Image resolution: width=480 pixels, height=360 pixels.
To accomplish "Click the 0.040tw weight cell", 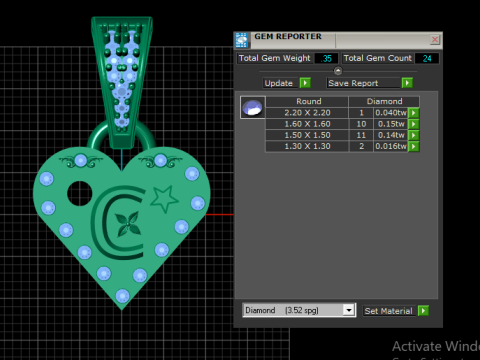I will [391, 113].
